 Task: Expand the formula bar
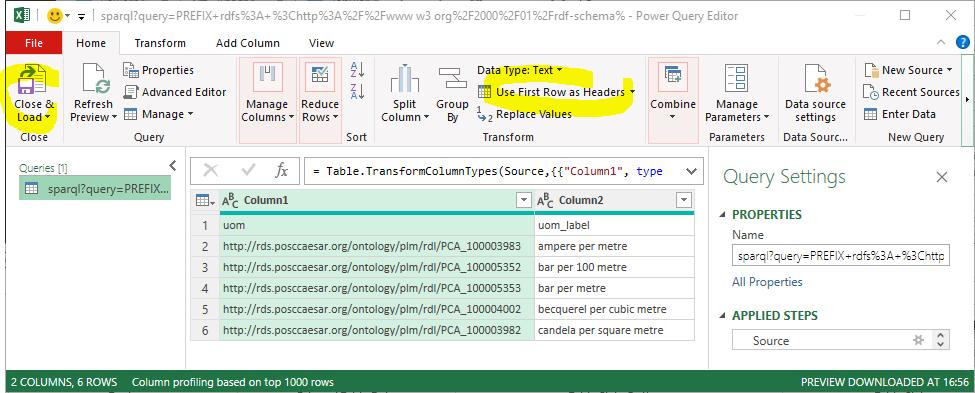pos(691,171)
